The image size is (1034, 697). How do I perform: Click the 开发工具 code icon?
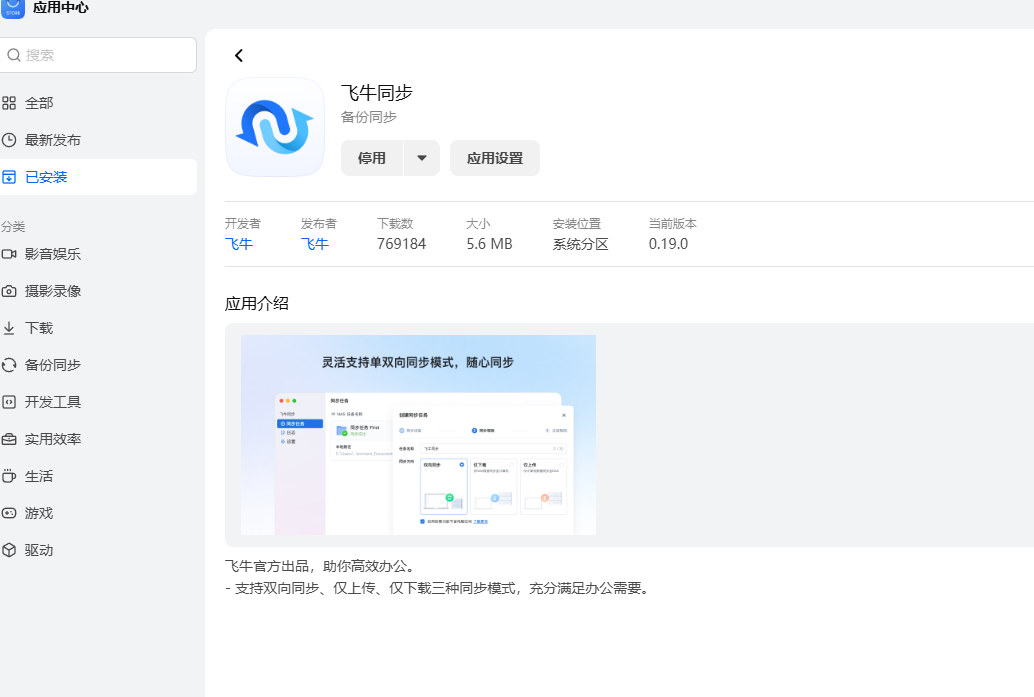pos(9,402)
